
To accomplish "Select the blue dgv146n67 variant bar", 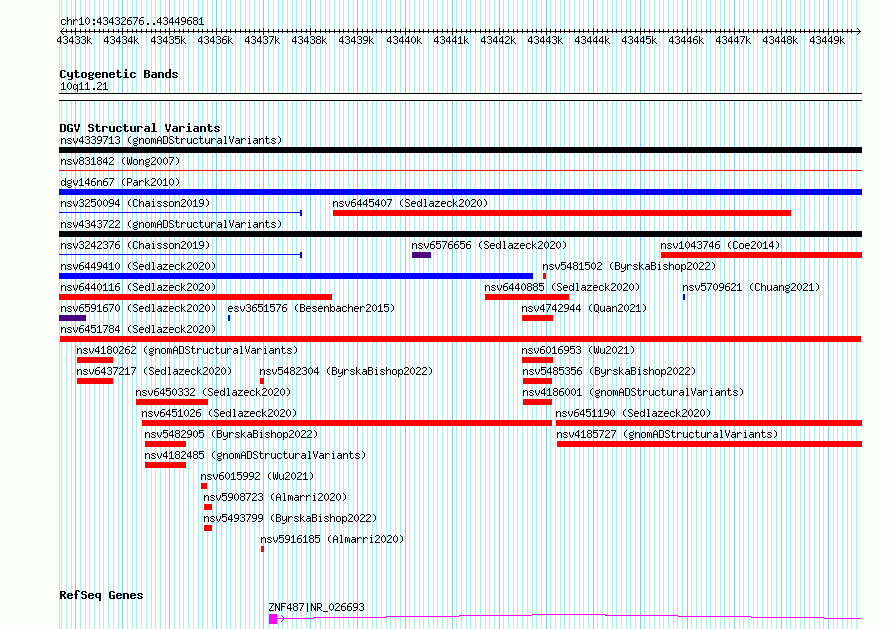I will [x=460, y=192].
